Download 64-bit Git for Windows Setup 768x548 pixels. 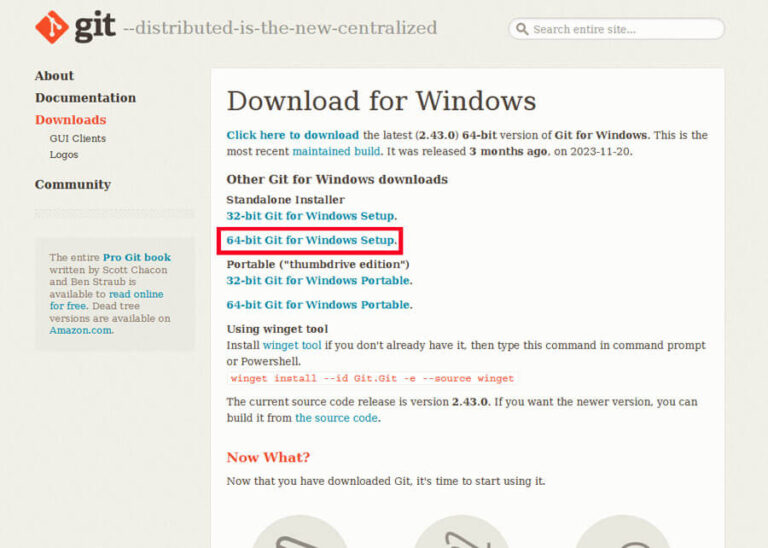coord(310,241)
